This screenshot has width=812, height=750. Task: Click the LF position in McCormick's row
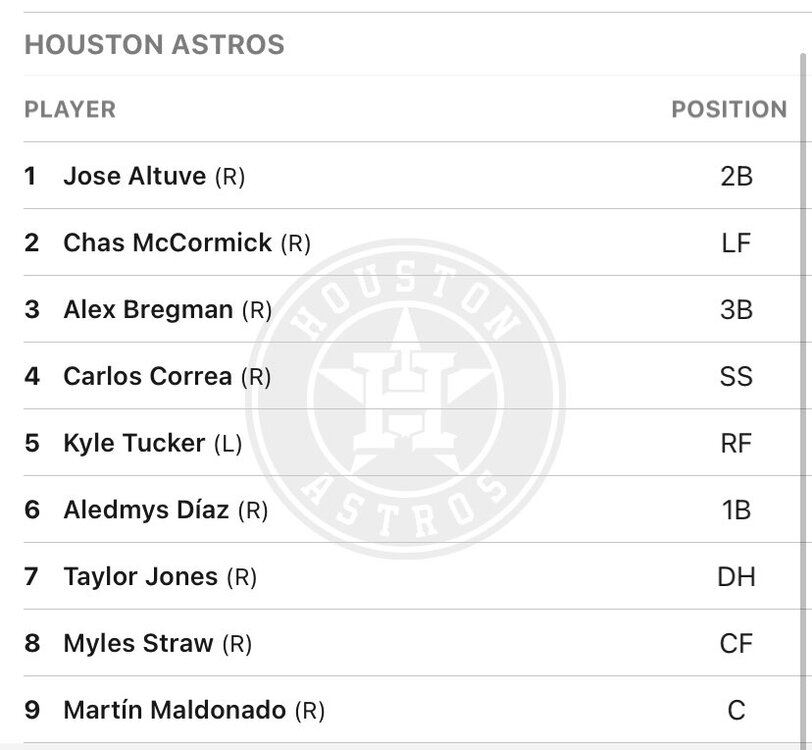click(x=736, y=243)
